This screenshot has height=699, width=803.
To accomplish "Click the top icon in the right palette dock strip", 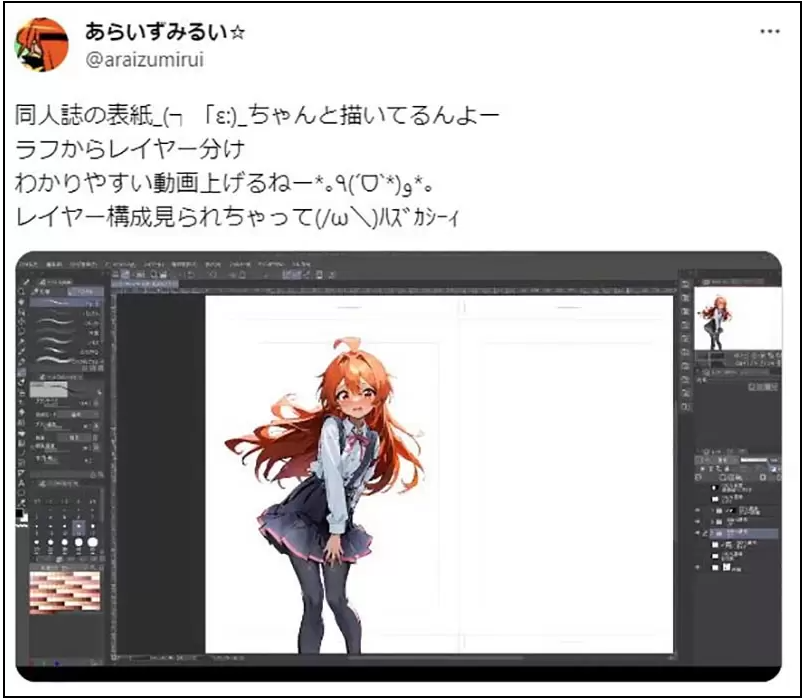I will (686, 285).
